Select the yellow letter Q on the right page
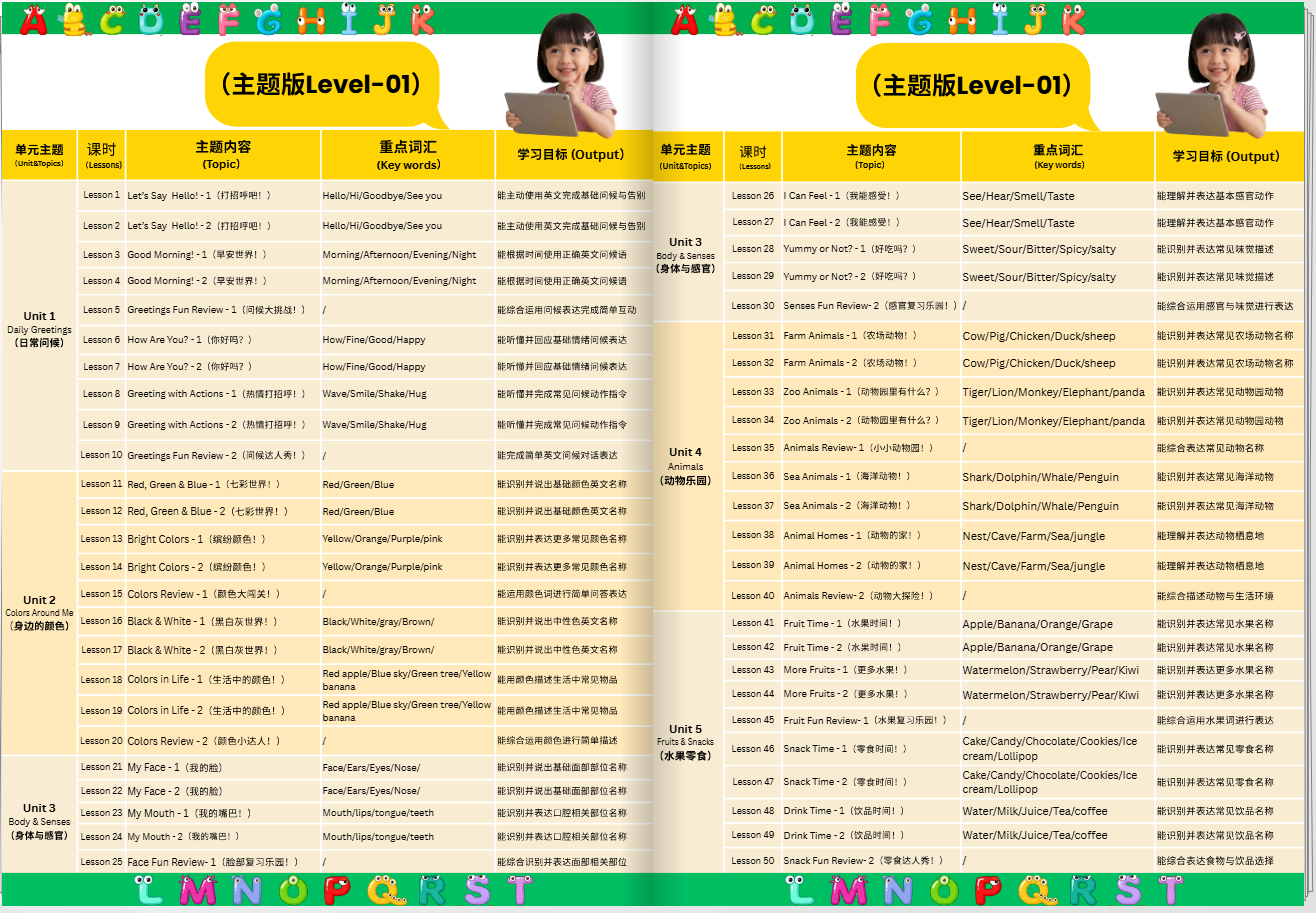 1037,890
